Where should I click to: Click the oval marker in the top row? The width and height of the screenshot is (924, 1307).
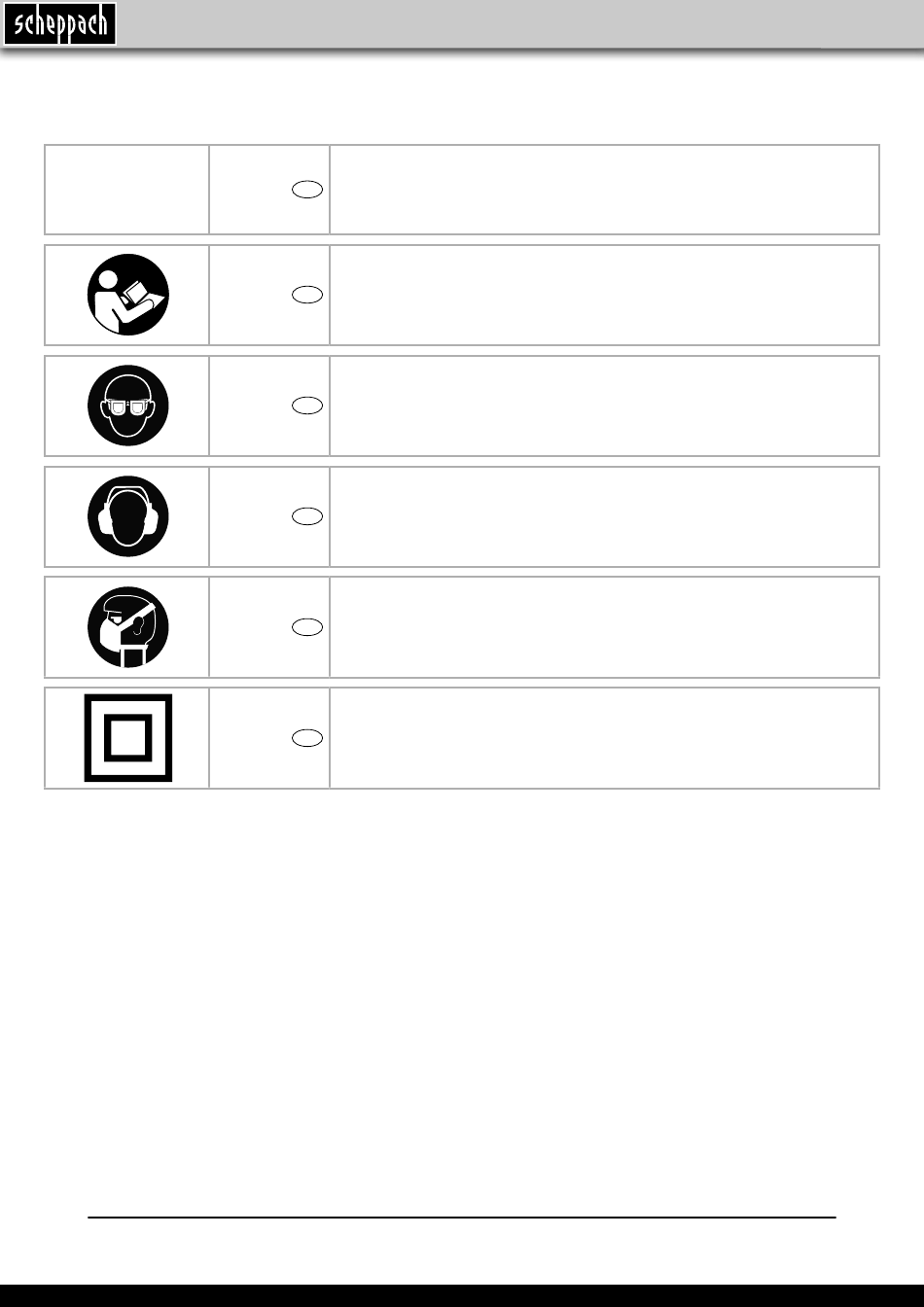tap(307, 190)
